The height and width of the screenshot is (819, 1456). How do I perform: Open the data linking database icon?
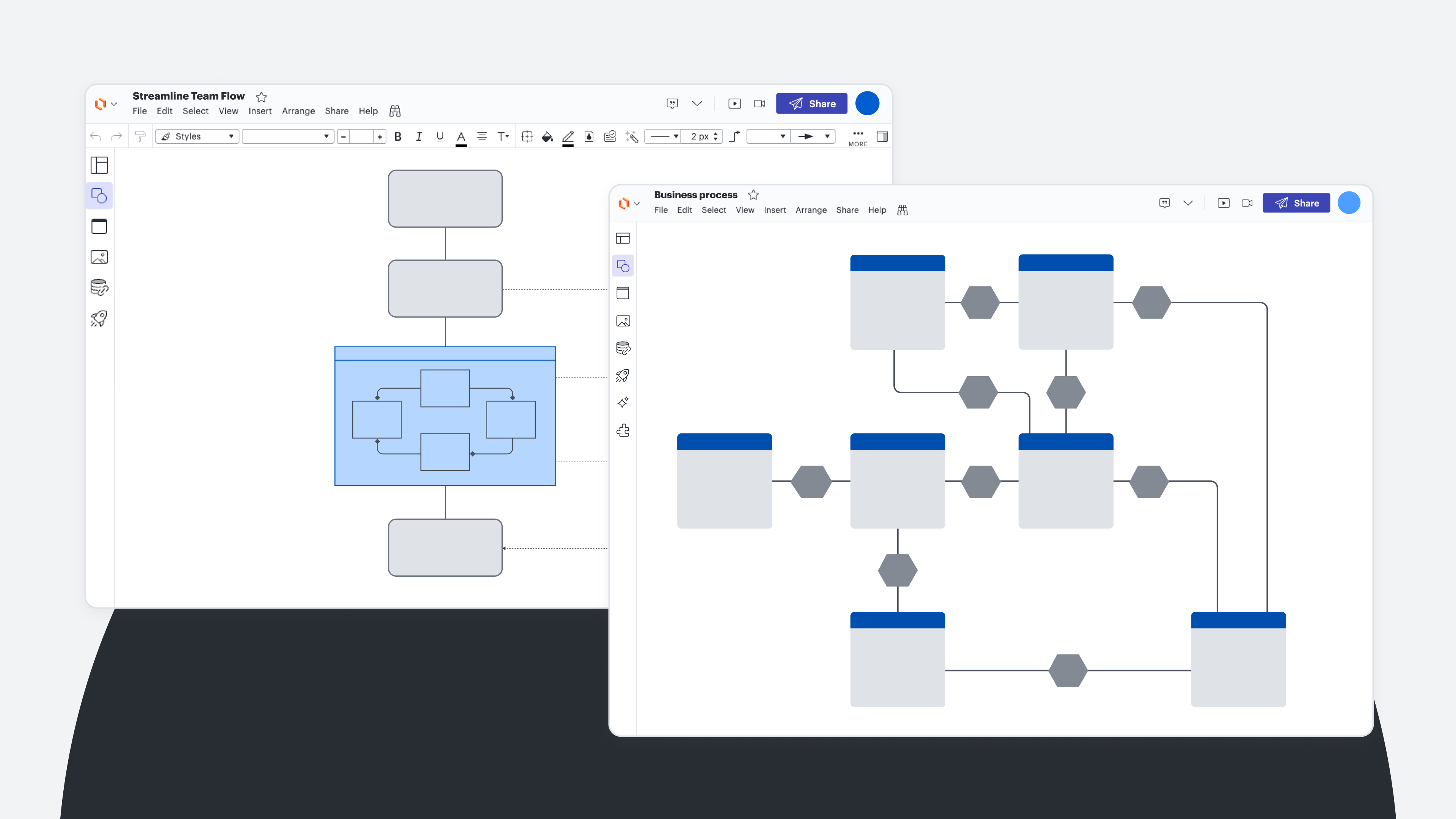pos(99,288)
